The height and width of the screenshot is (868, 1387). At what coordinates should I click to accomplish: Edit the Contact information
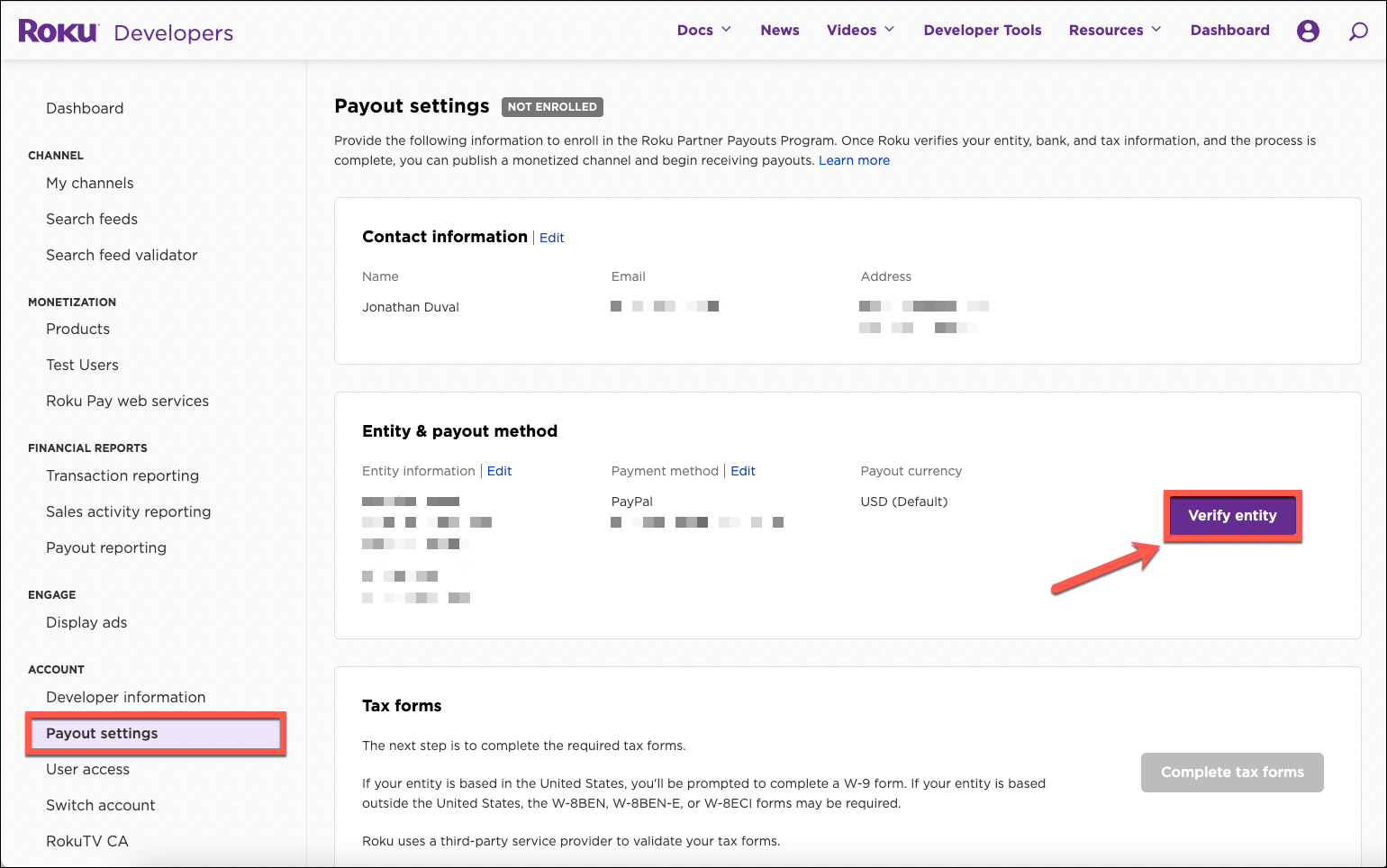[x=552, y=238]
